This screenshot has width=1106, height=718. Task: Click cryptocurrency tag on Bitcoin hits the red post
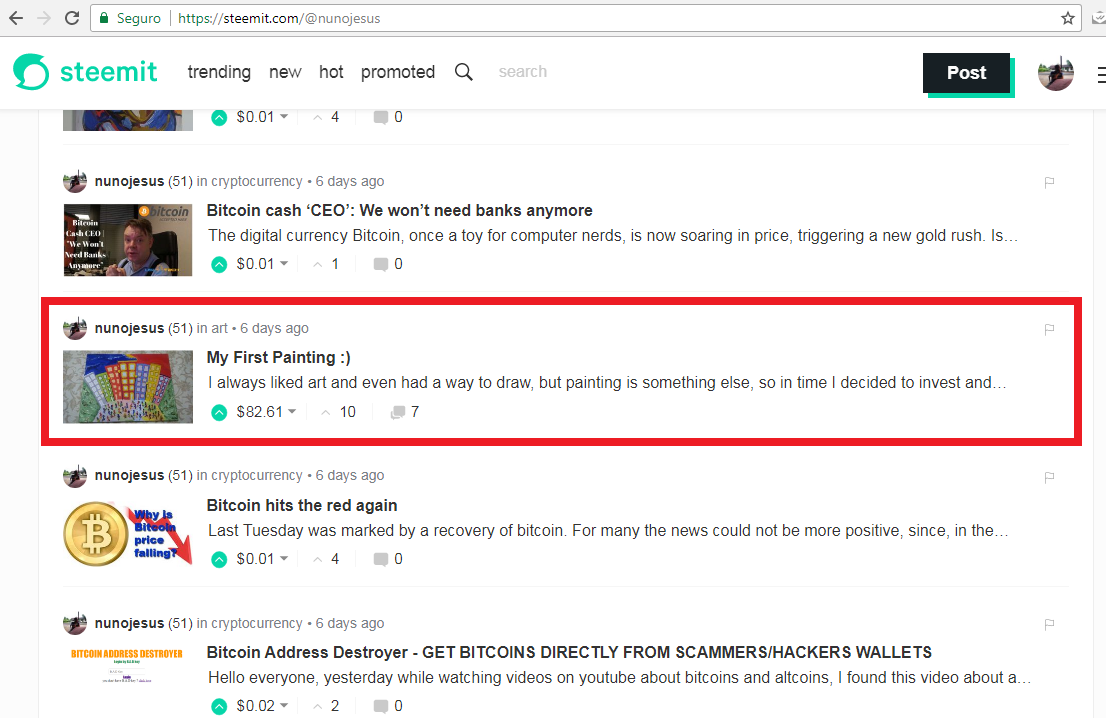pyautogui.click(x=257, y=476)
